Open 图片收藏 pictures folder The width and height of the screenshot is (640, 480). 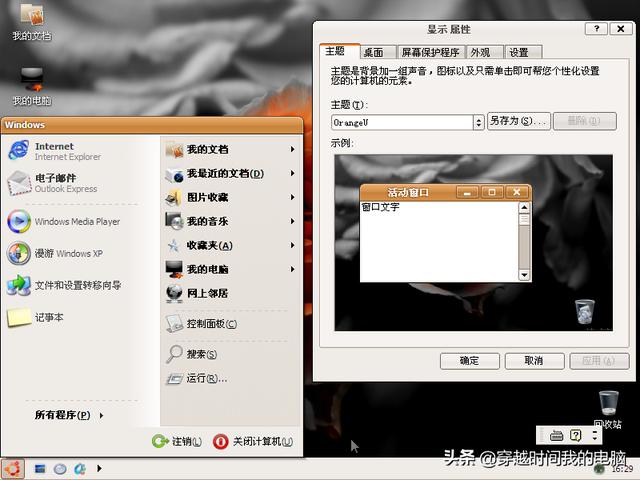click(x=231, y=198)
